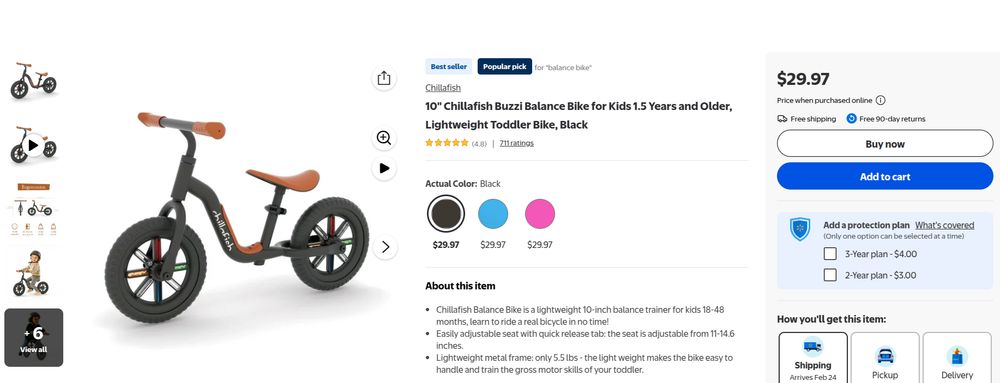The image size is (1000, 383).
Task: Click the share icon above product image
Action: click(x=383, y=78)
